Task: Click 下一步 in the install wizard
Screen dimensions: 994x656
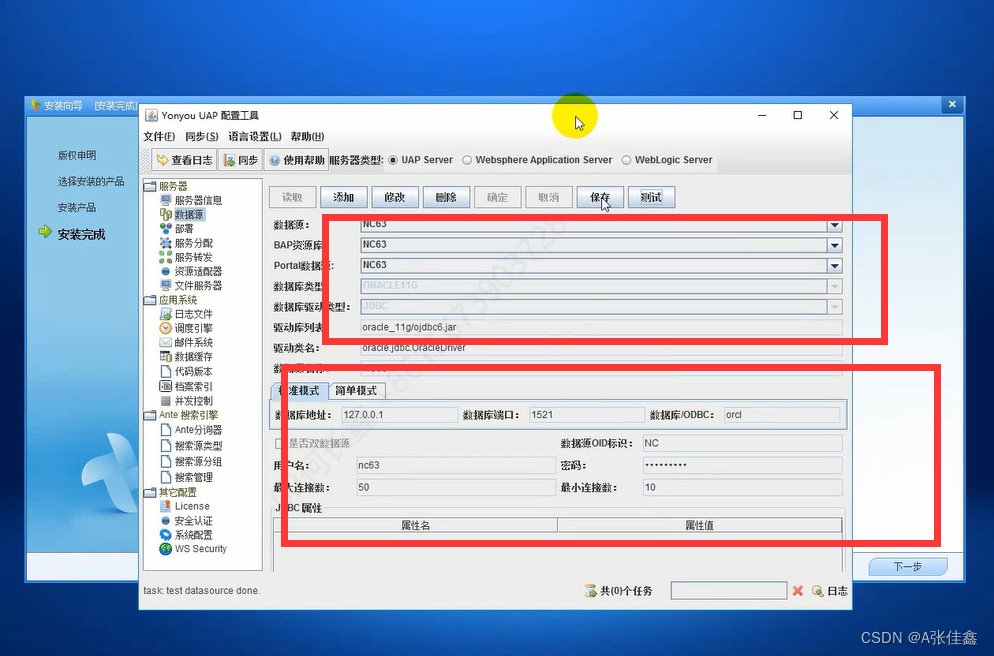Action: coord(908,567)
